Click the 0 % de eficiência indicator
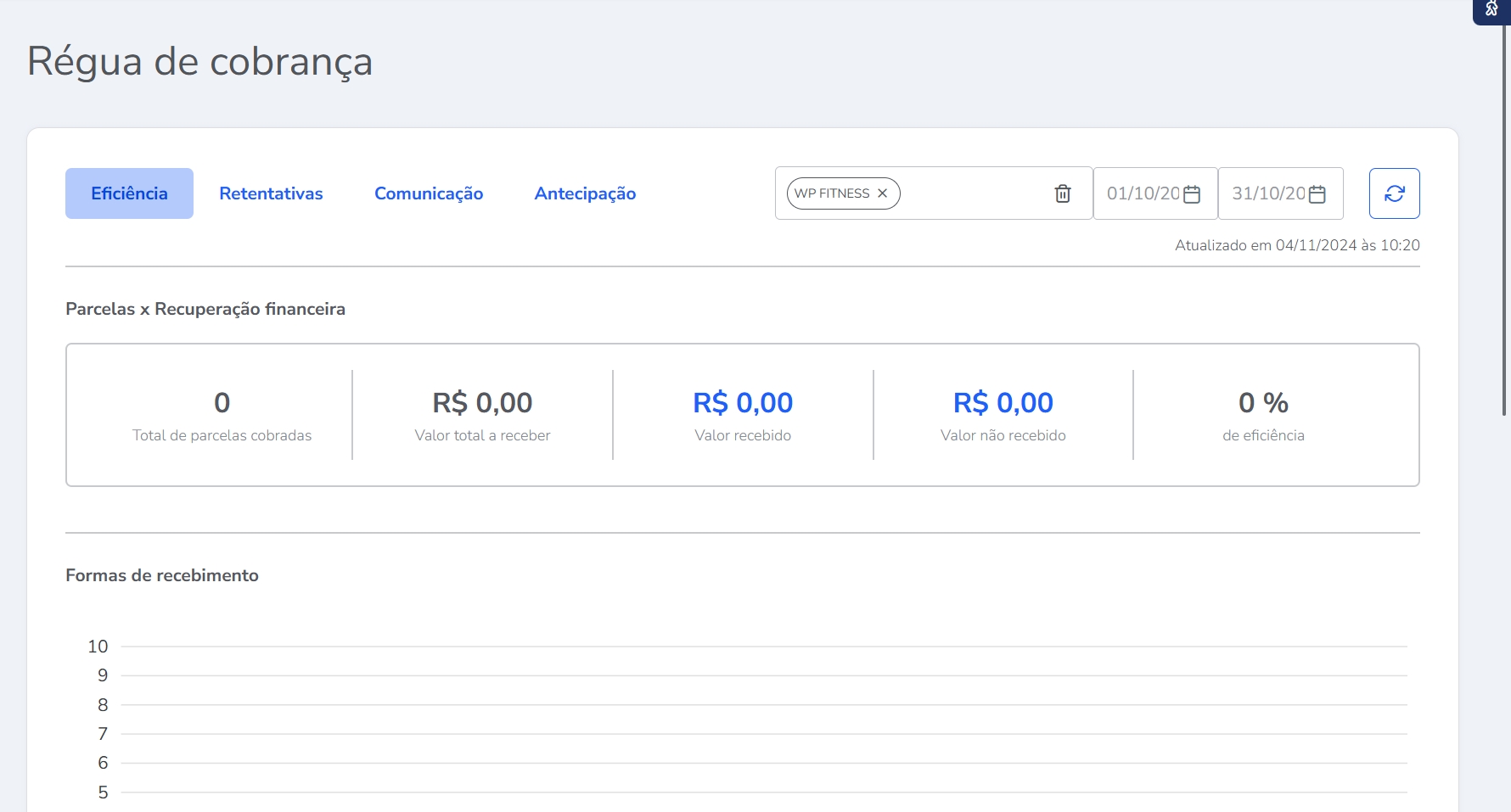The image size is (1511, 812). (x=1263, y=403)
